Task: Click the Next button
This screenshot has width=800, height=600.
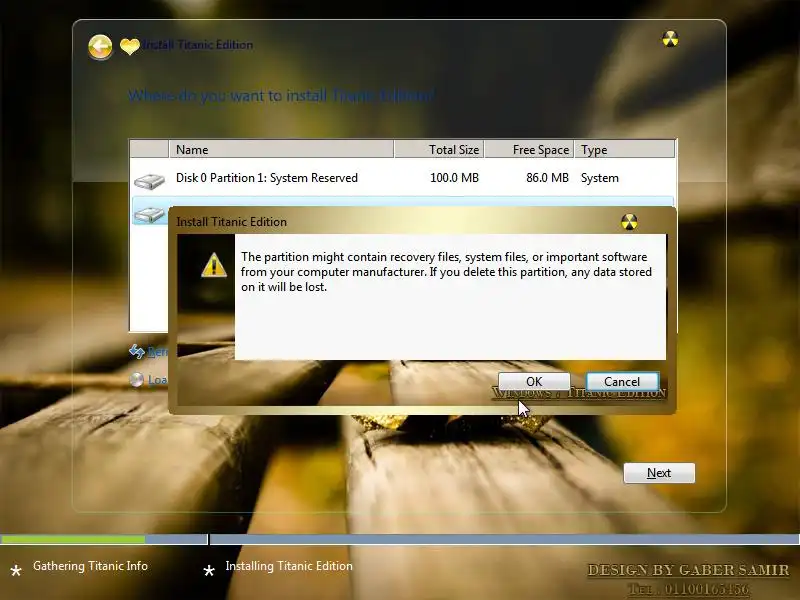Action: [x=659, y=473]
